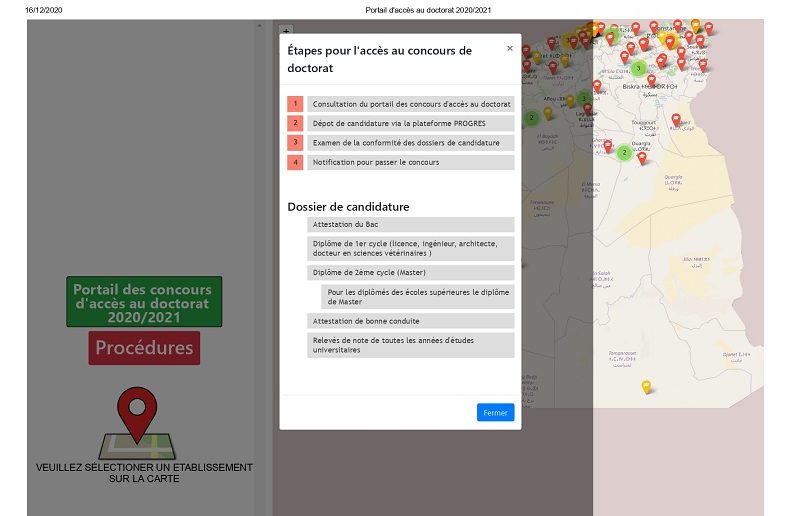This screenshot has height=516, width=791.
Task: Click the green Portail des concours banner
Action: (x=144, y=302)
